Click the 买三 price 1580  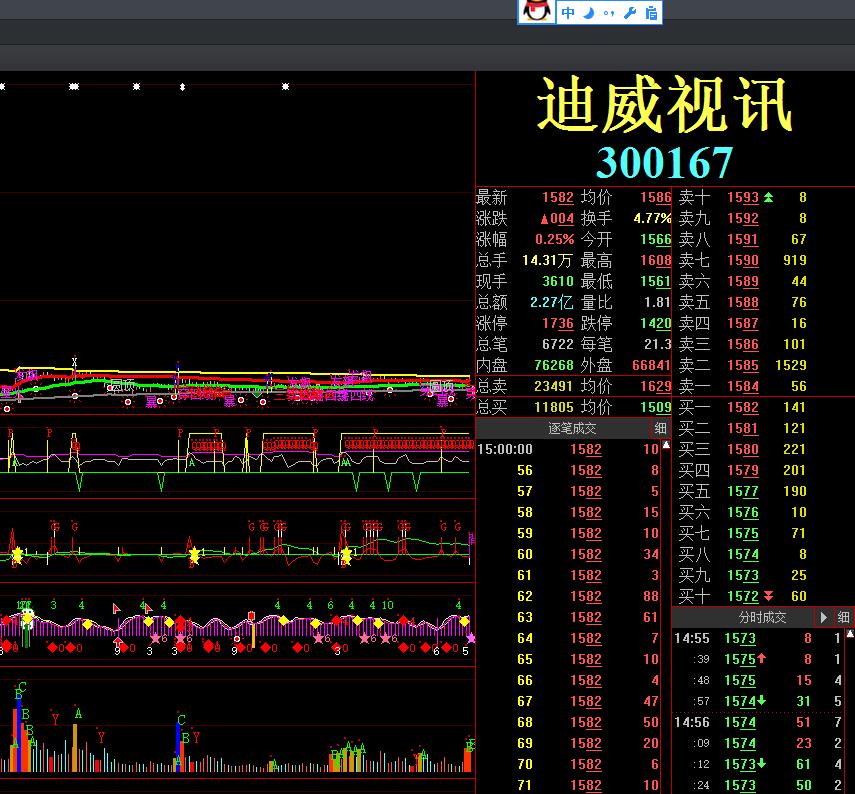coord(743,449)
